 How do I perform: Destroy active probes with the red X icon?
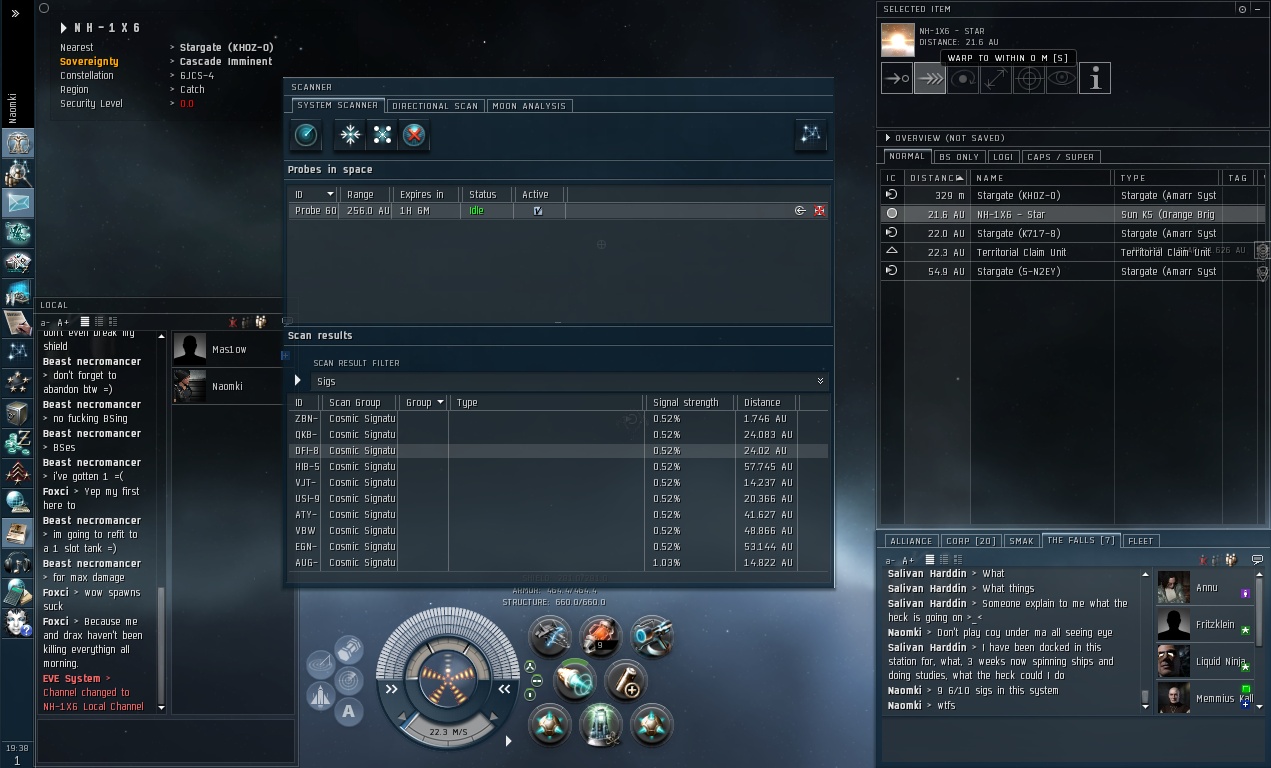pos(414,134)
